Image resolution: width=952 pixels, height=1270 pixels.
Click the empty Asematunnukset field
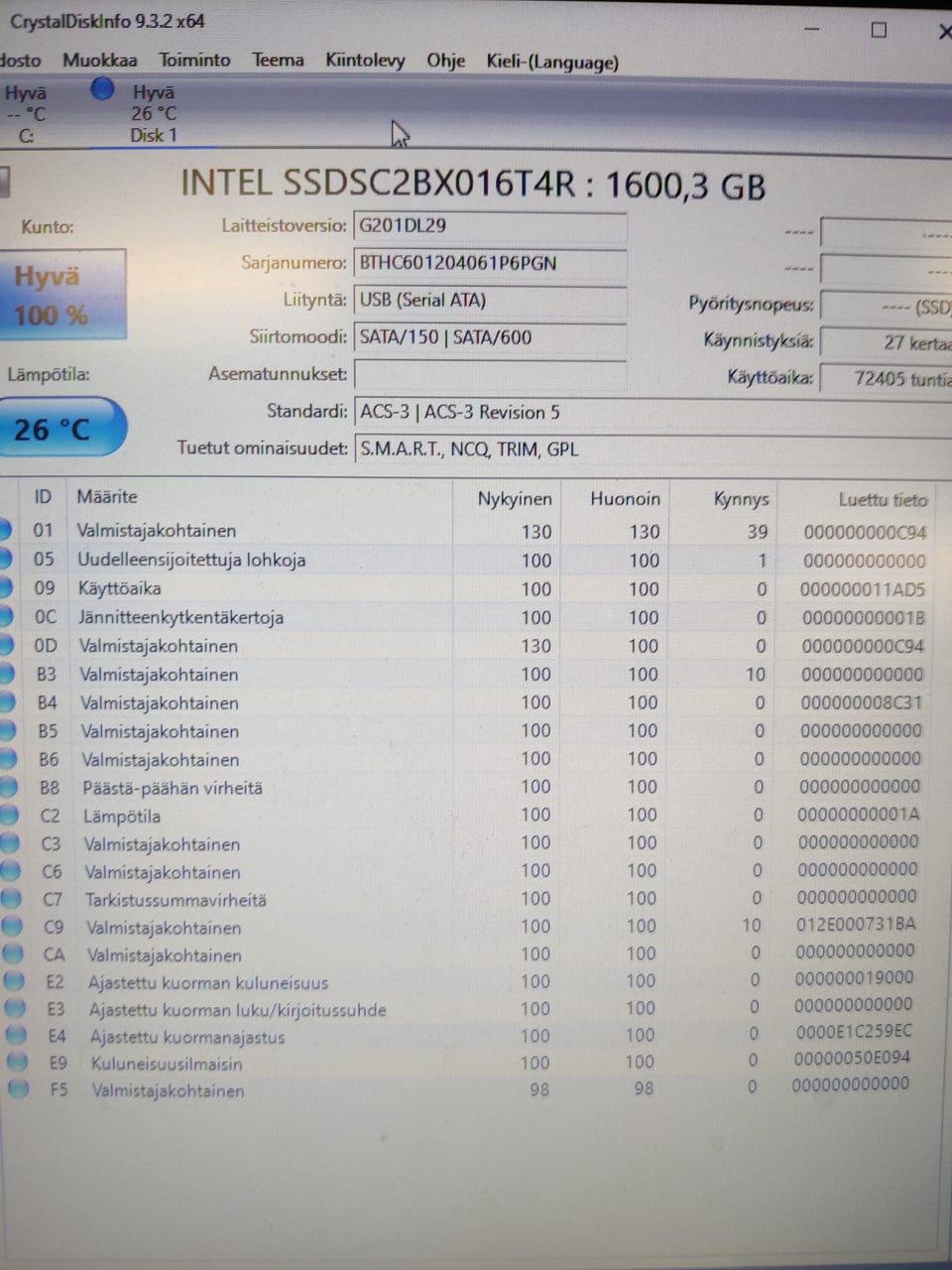[490, 375]
